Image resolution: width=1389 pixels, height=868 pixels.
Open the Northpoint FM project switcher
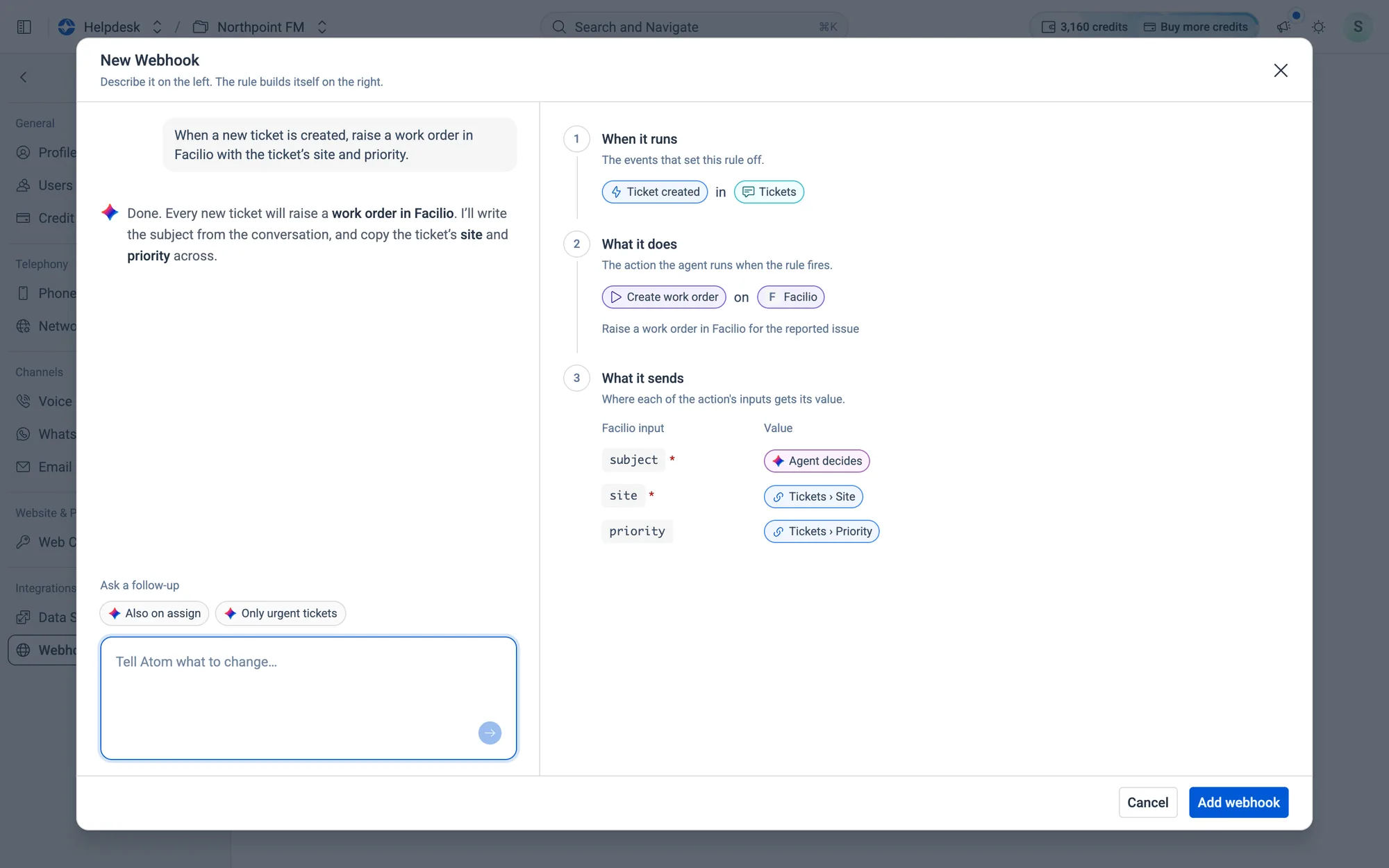322,27
